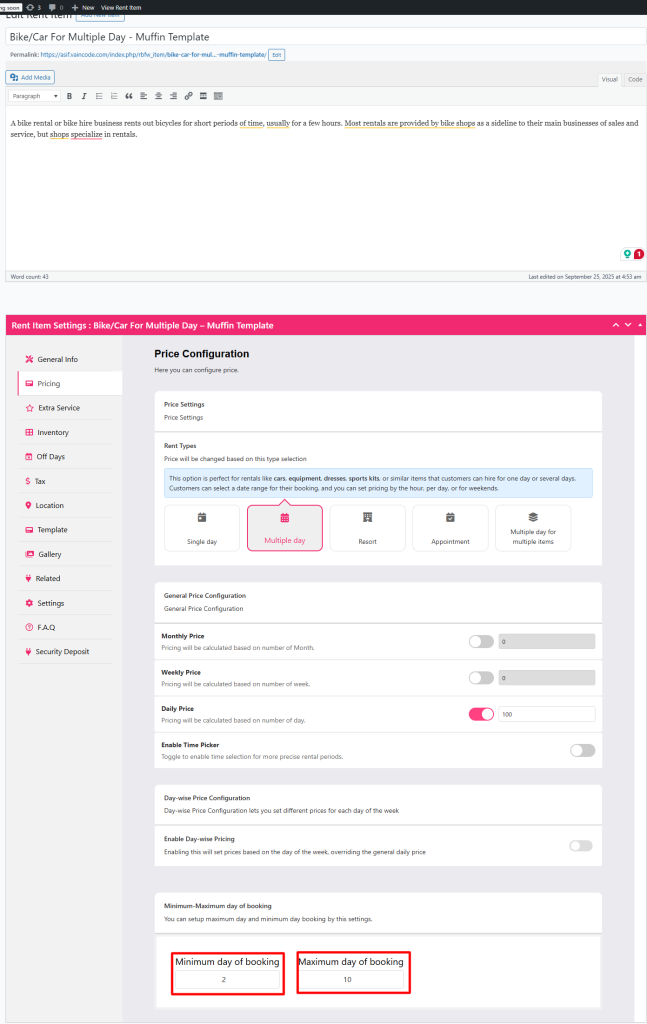Enable the Monthly Price toggle

(481, 642)
